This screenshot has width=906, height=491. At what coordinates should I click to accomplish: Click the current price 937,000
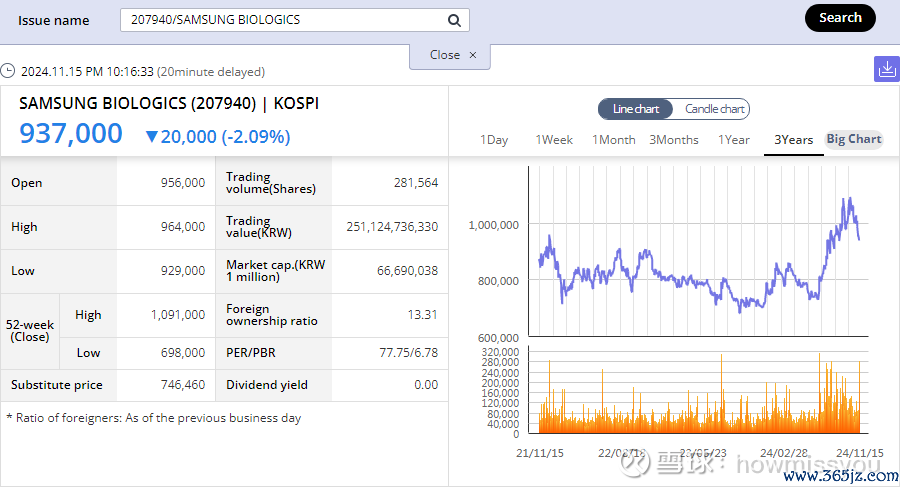70,133
